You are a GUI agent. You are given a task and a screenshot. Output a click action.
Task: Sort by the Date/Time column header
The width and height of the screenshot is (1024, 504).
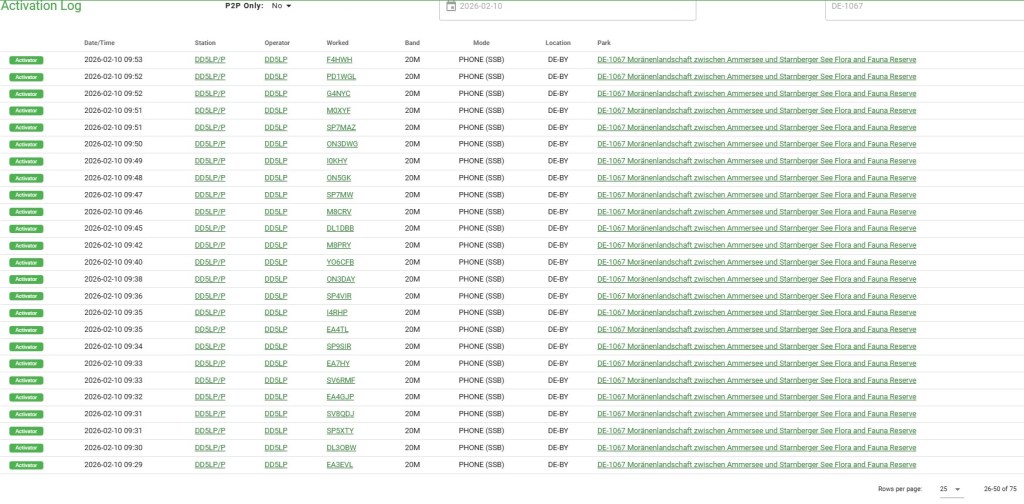click(x=99, y=43)
